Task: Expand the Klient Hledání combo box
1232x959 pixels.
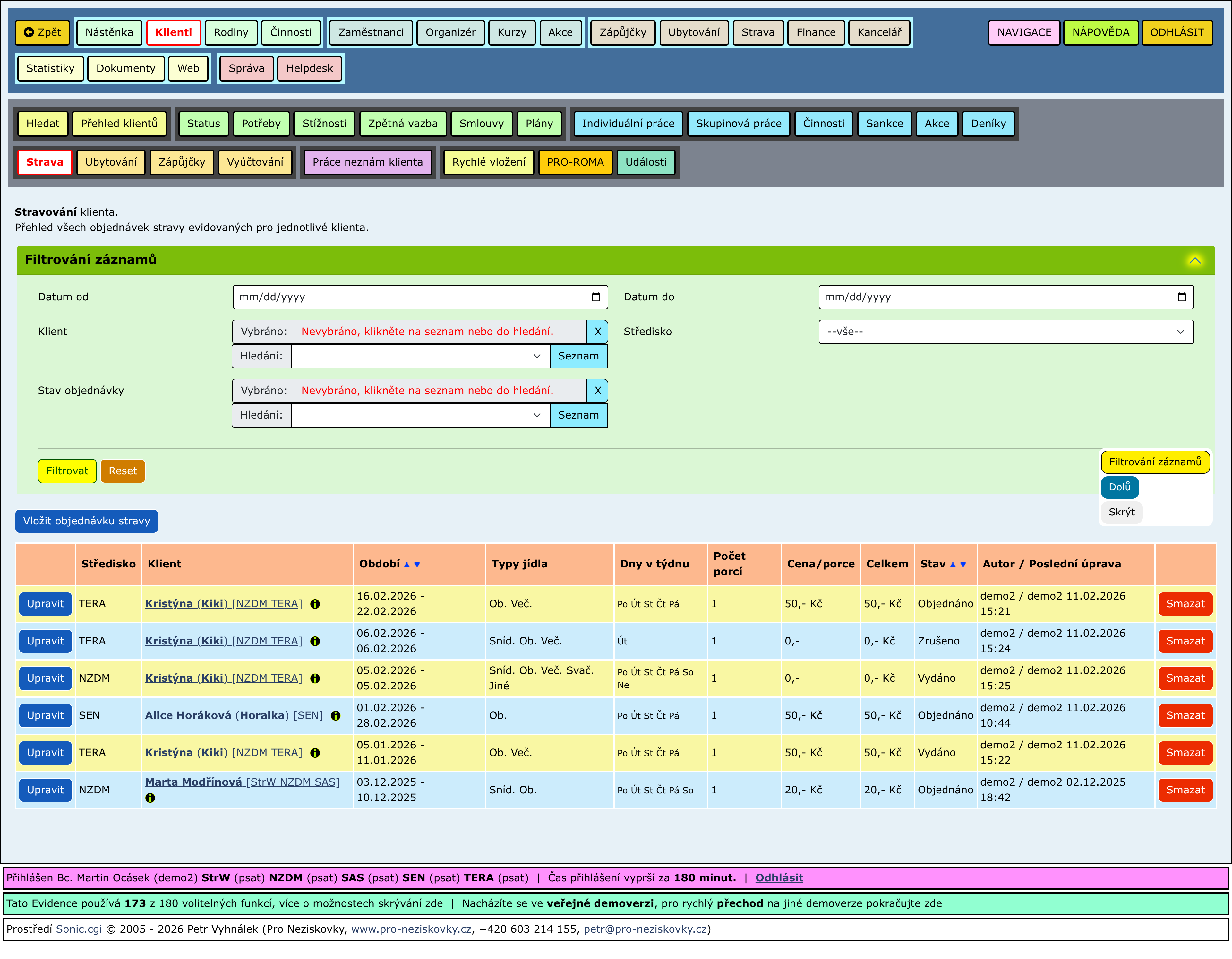Action: [536, 356]
